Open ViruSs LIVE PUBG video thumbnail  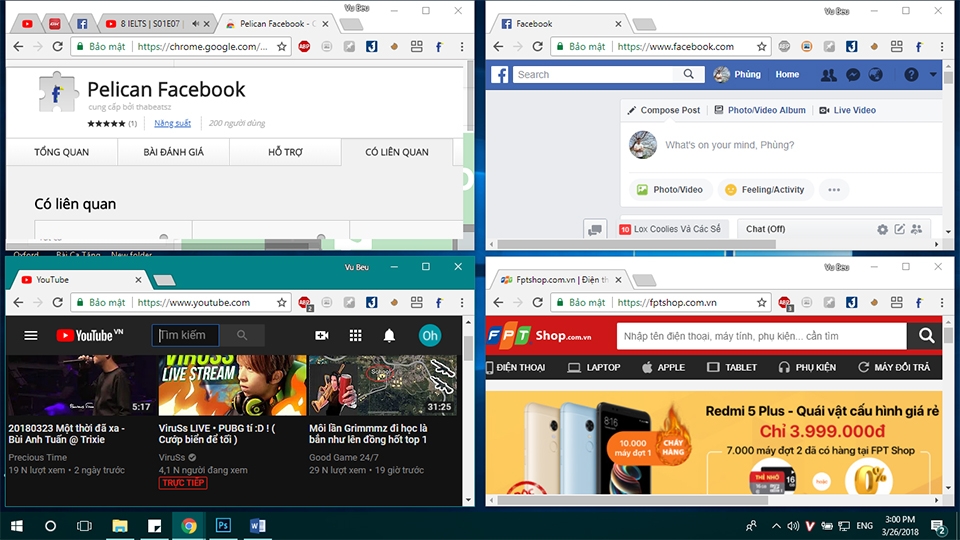click(232, 386)
